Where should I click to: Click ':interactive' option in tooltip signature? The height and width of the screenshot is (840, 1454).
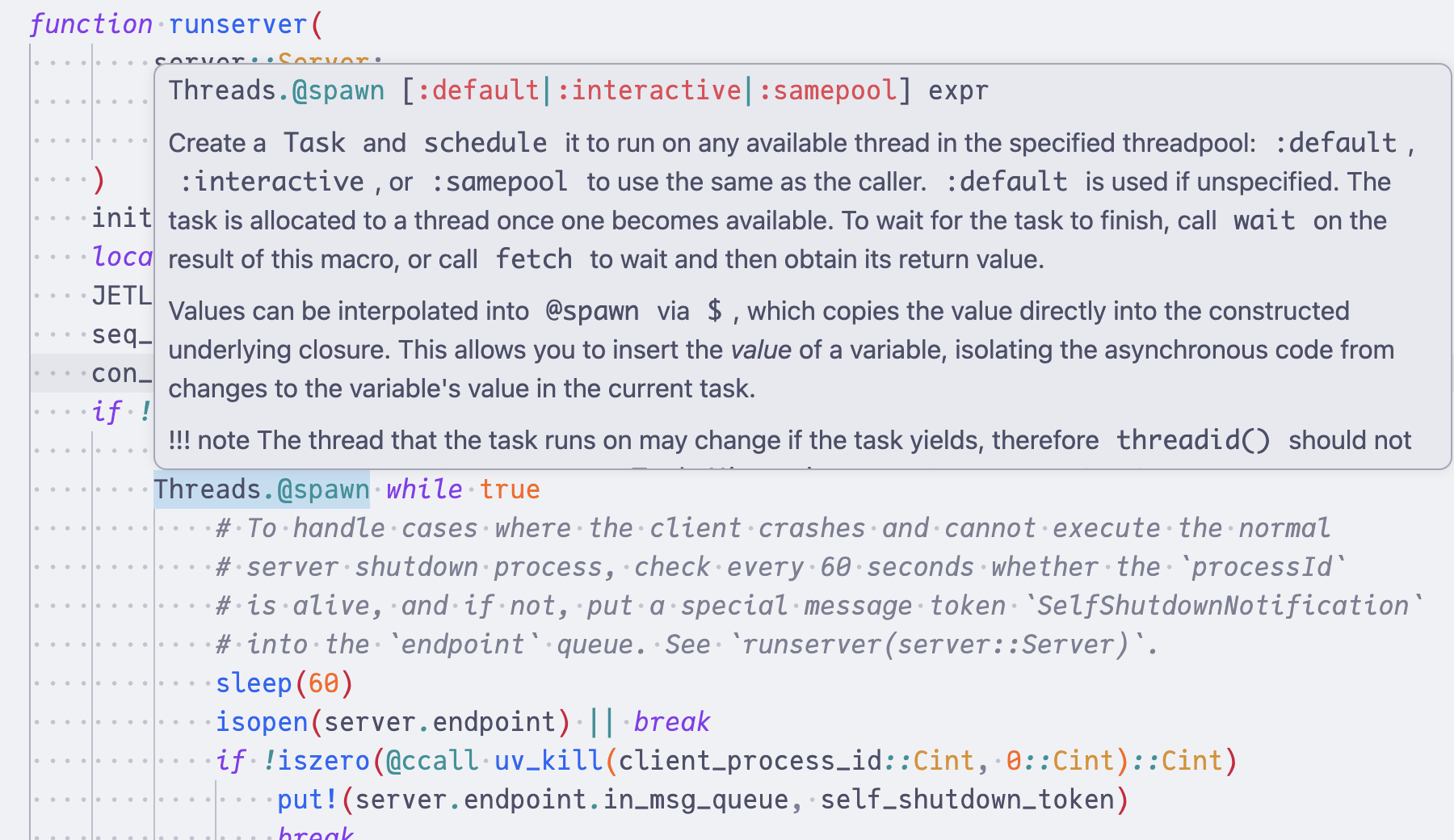pyautogui.click(x=649, y=90)
